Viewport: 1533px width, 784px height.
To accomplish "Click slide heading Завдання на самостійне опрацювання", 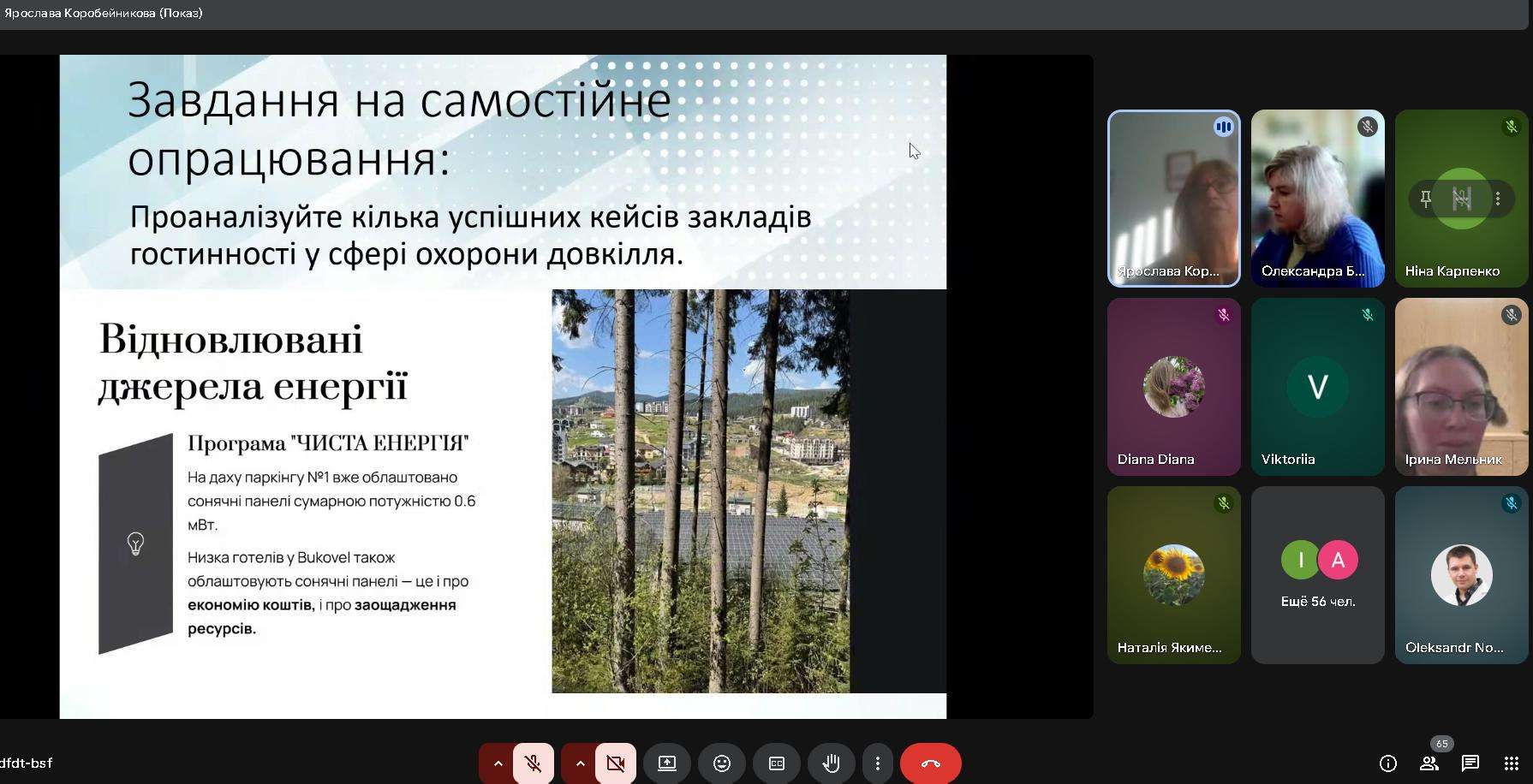I will 399,128.
